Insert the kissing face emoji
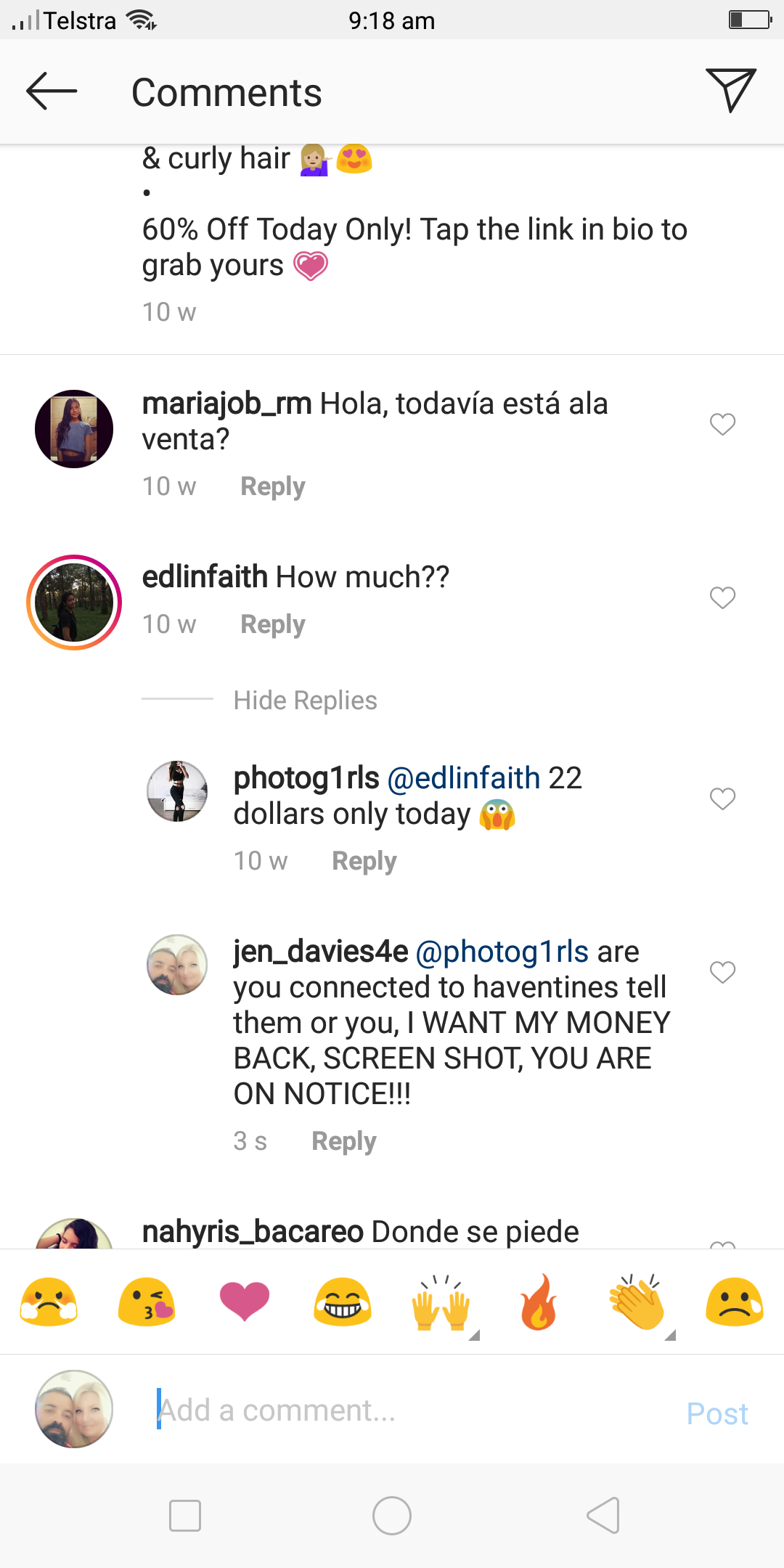Screen dimensions: 784x1568 click(x=146, y=1302)
